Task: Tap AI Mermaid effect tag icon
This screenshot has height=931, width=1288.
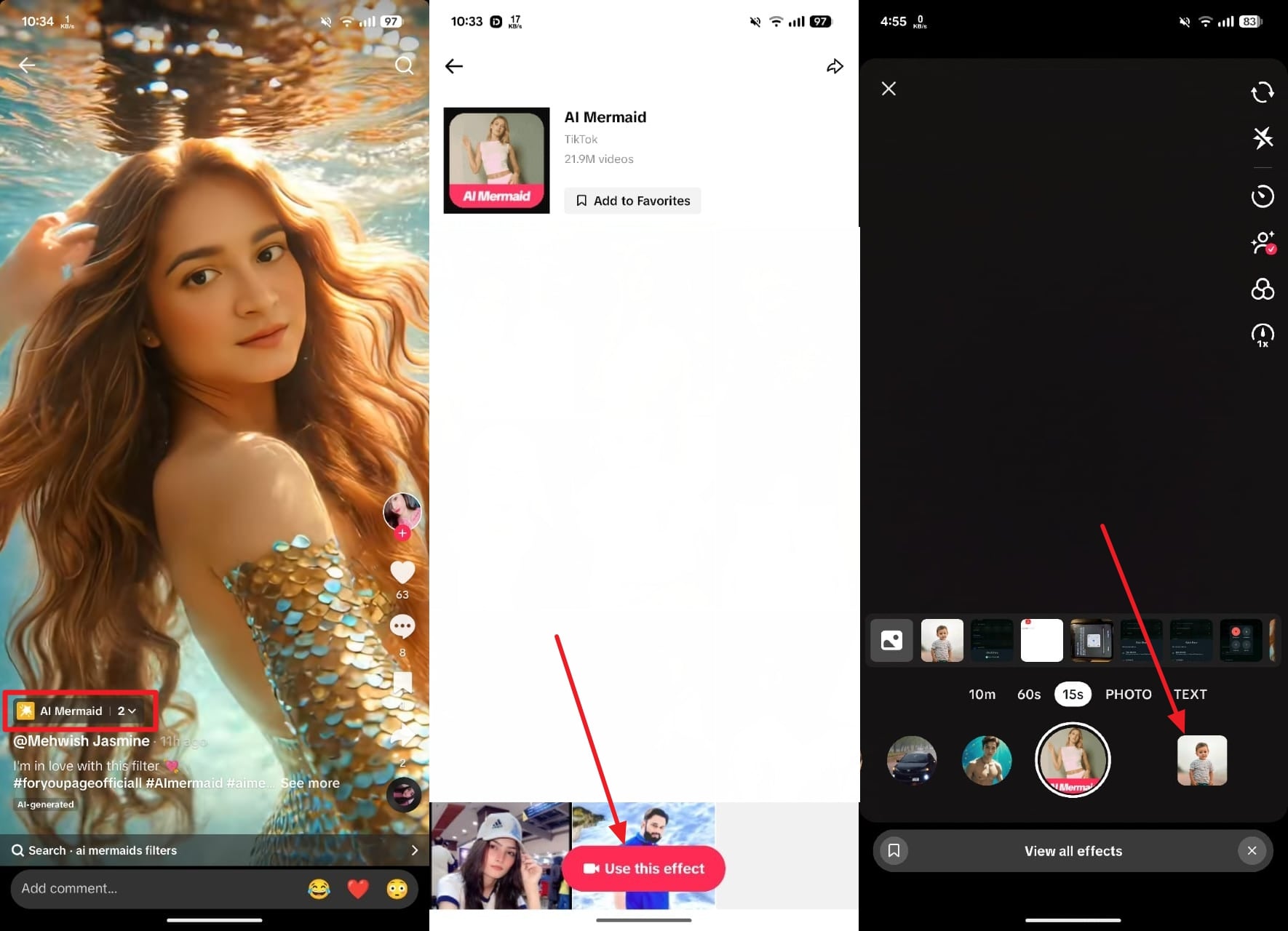Action: [25, 711]
